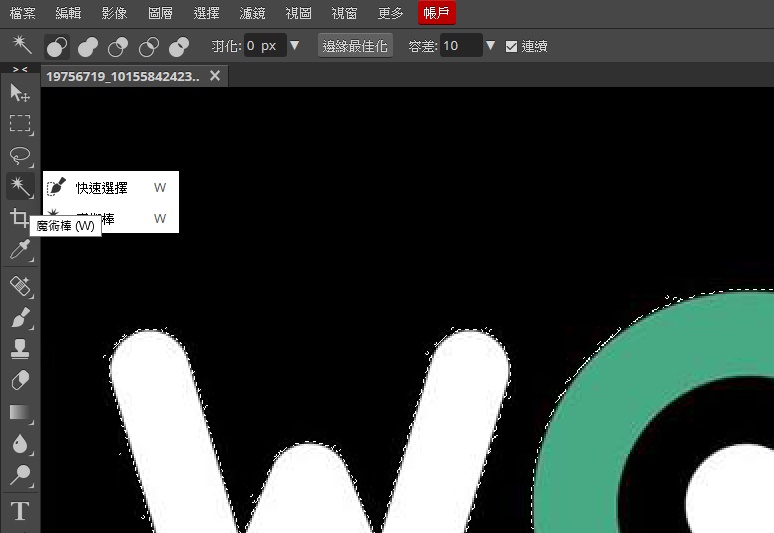Collapse the toolbar with the >< arrows
The height and width of the screenshot is (533, 774).
tap(19, 69)
